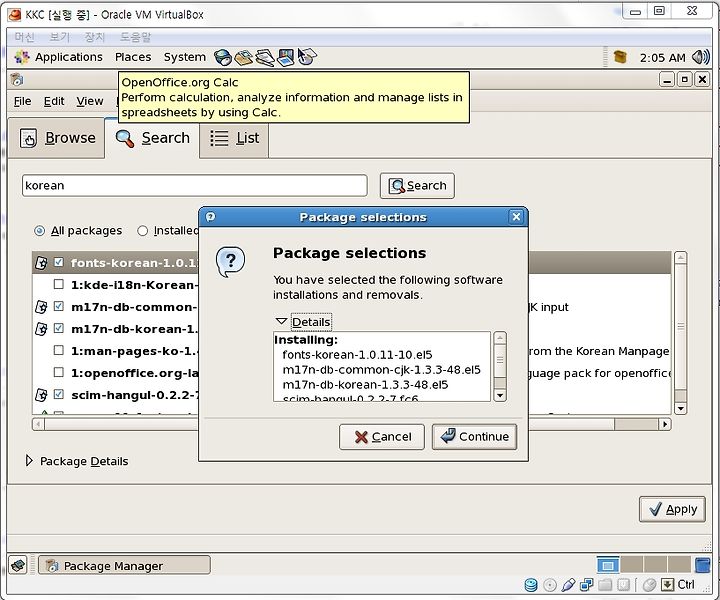
Task: Open the 머신 VirtualBox menu
Action: [24, 37]
